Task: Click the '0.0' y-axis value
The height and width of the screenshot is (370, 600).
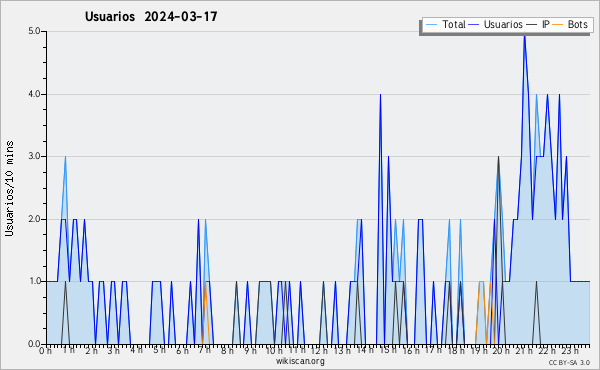Action: [34, 344]
